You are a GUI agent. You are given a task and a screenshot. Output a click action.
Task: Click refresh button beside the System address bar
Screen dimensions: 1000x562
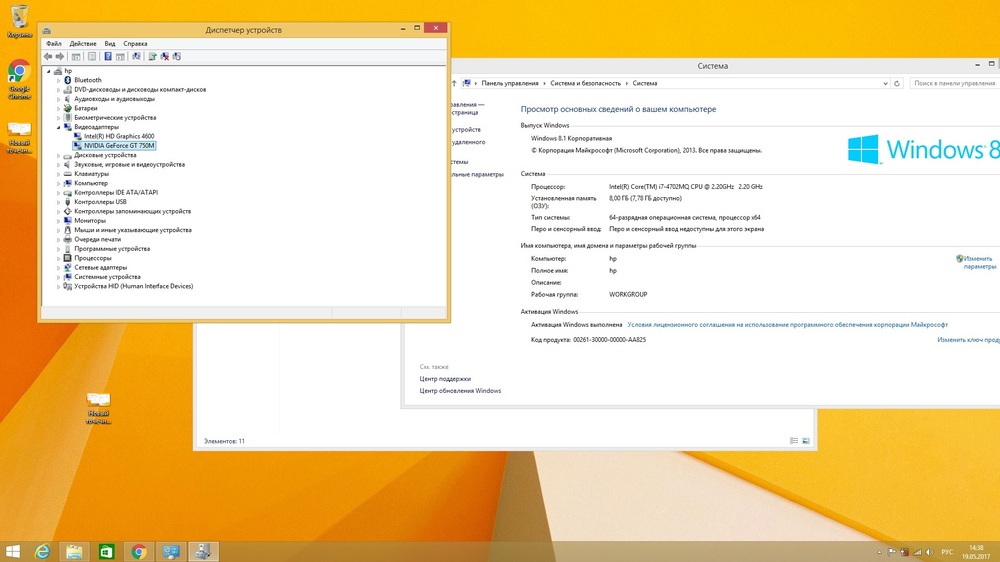[897, 84]
